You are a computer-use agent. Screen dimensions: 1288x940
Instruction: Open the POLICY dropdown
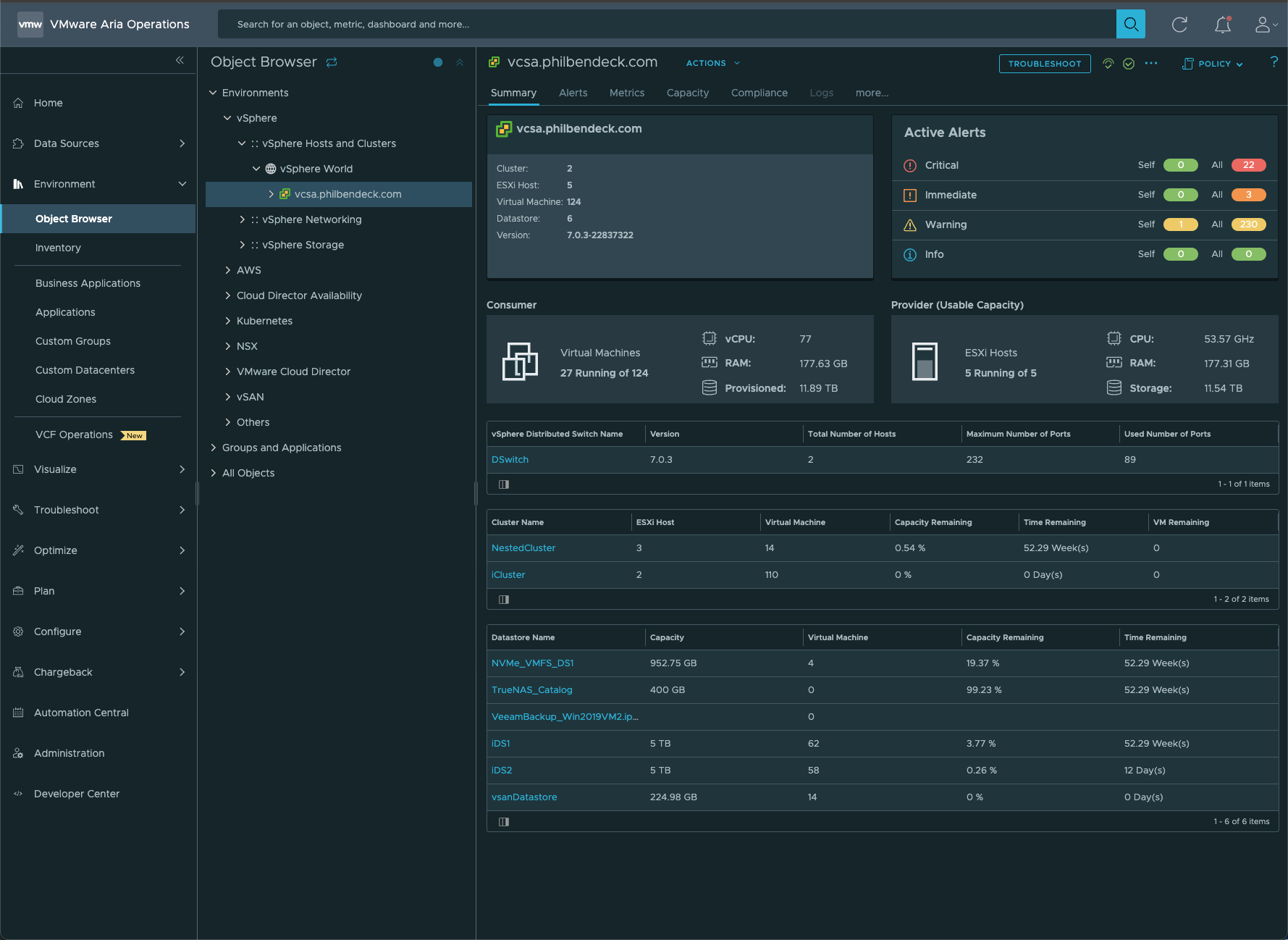(1213, 64)
